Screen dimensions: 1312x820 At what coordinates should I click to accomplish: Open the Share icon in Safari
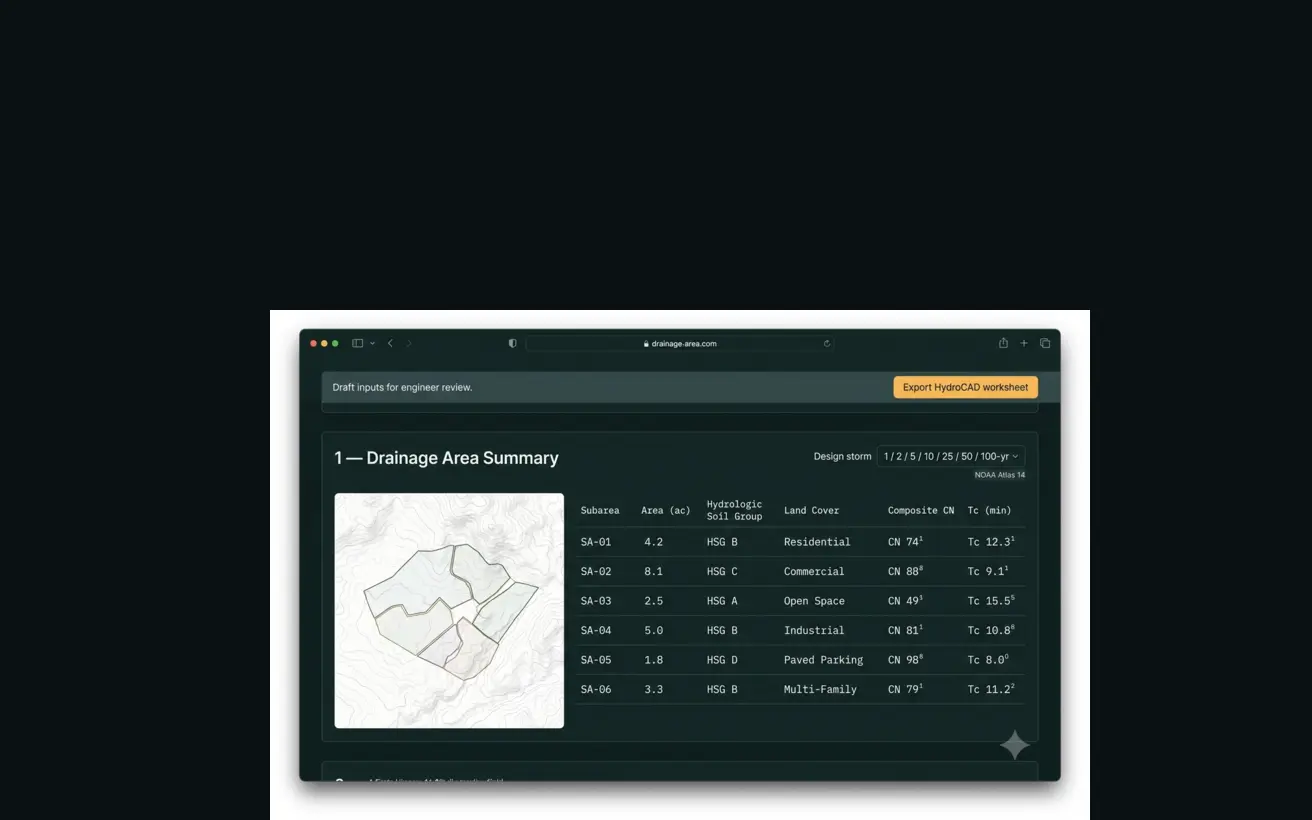pos(1003,343)
